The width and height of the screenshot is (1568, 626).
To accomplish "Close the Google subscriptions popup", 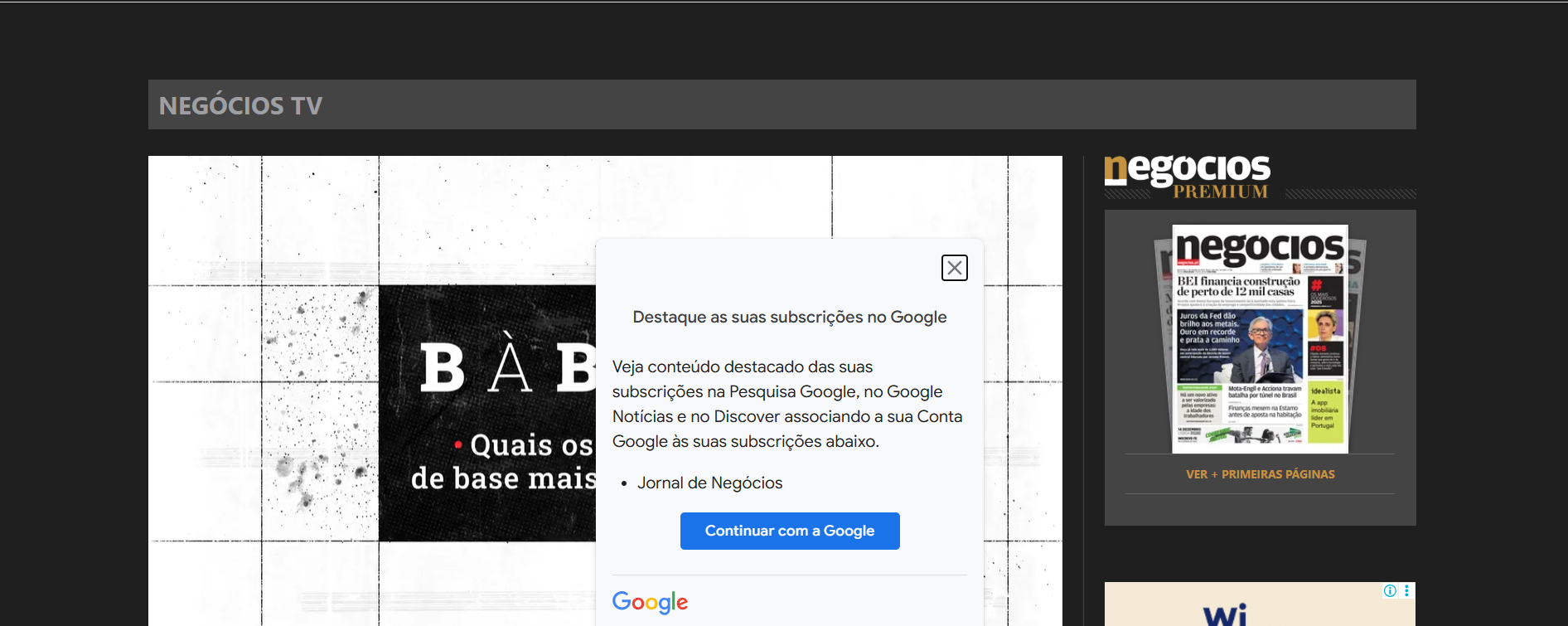I will click(x=955, y=268).
